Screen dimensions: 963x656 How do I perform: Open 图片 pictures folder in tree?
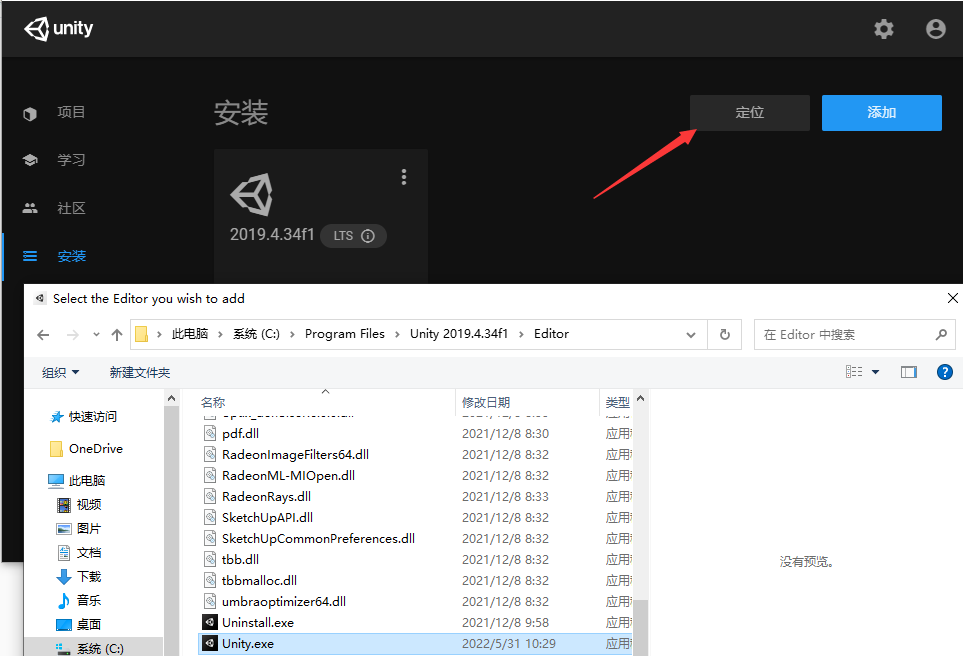(88, 529)
